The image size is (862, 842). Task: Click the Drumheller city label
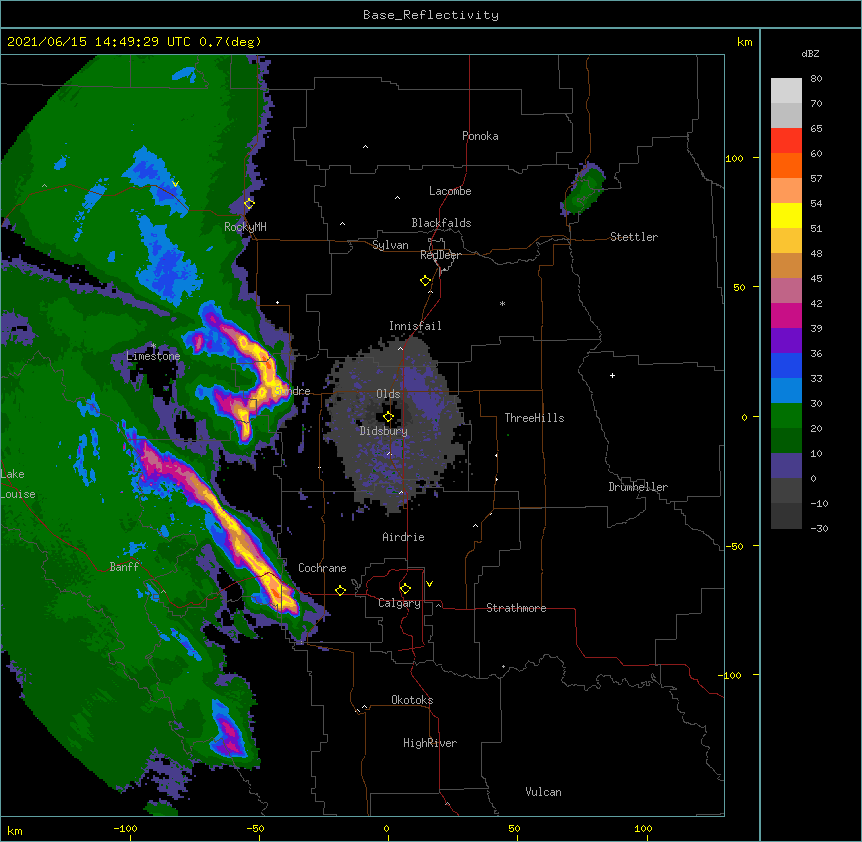click(638, 487)
